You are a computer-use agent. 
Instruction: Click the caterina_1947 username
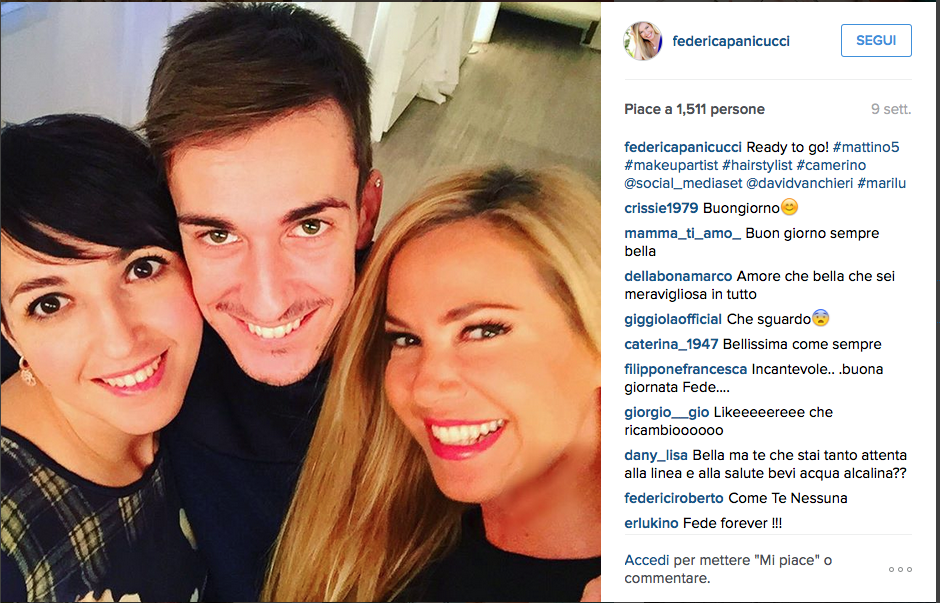(671, 345)
